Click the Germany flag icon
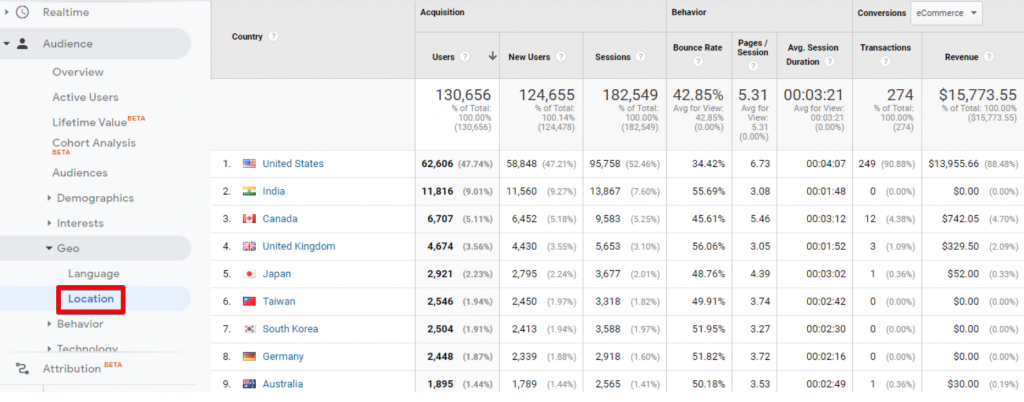The width and height of the screenshot is (1024, 402). [249, 356]
